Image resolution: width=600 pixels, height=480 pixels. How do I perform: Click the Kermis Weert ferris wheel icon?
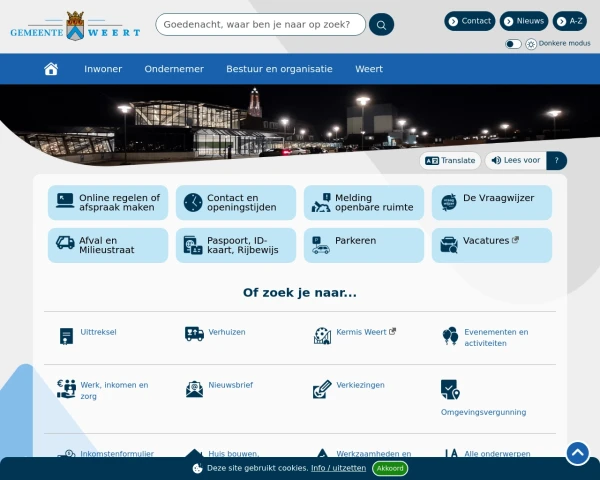[x=322, y=336]
